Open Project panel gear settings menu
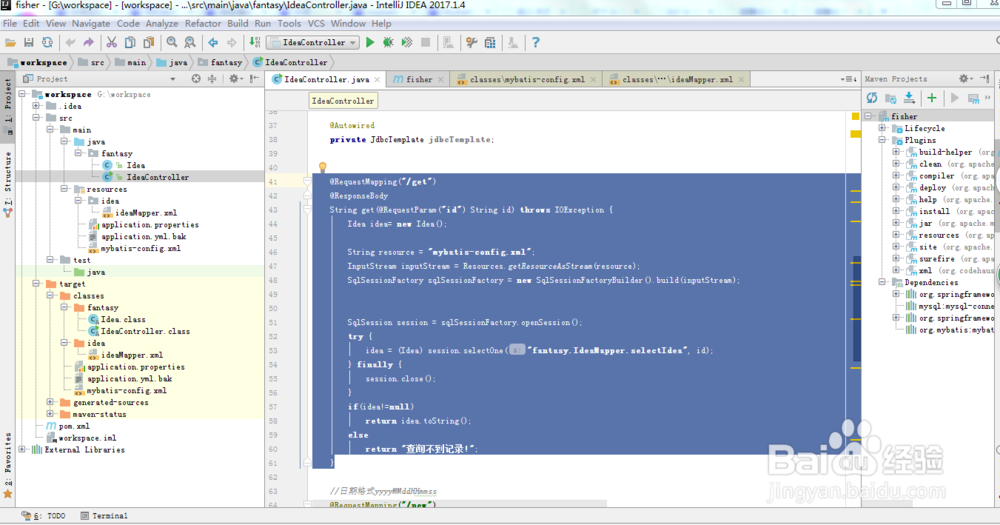The image size is (1000, 525). click(x=234, y=78)
